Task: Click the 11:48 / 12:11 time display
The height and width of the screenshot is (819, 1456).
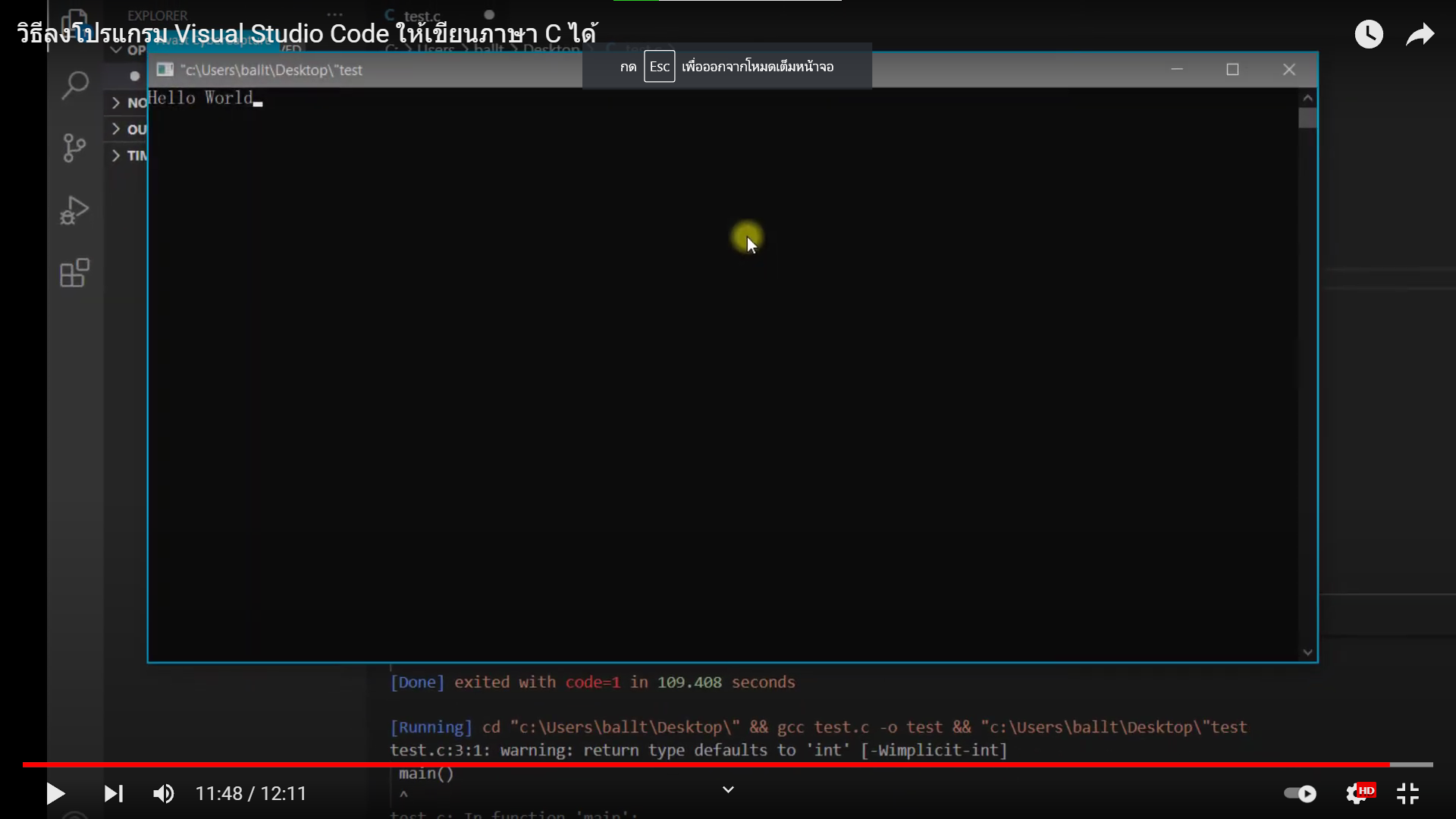Action: (x=251, y=794)
